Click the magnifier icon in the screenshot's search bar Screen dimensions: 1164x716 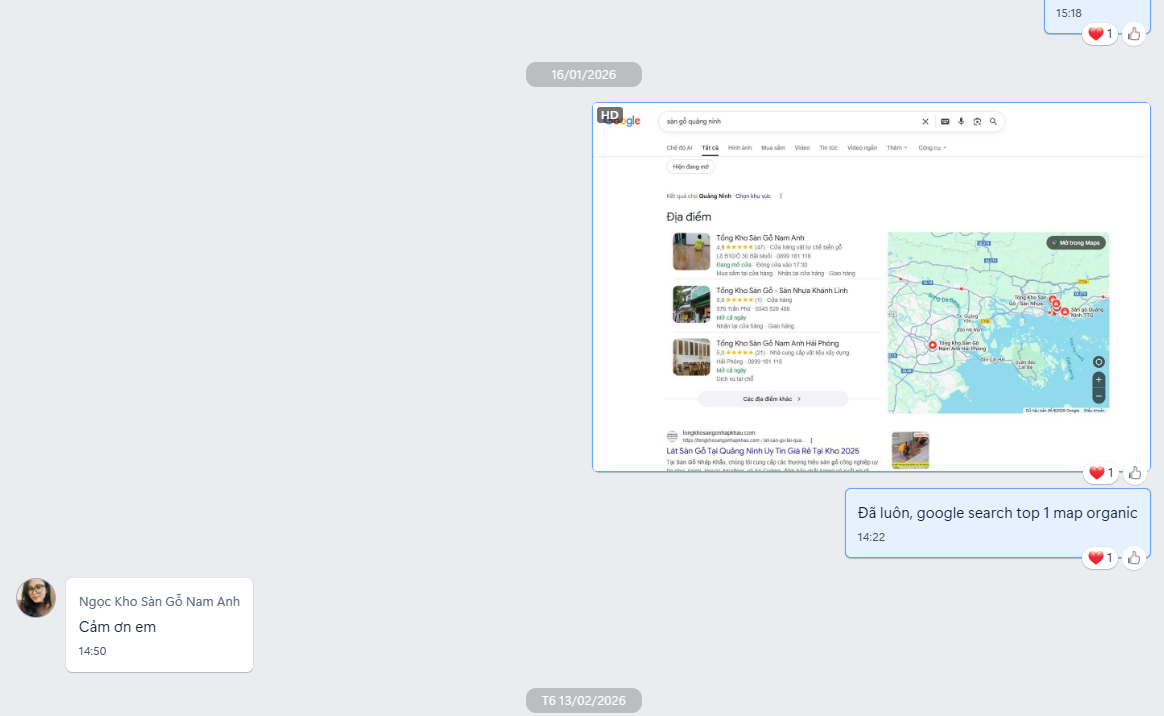click(993, 121)
